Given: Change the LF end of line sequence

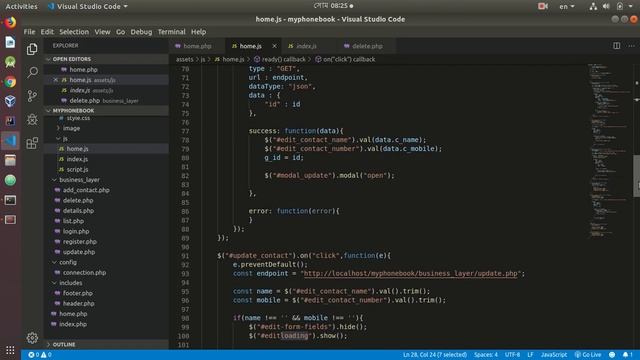Looking at the screenshot, I should click(530, 355).
